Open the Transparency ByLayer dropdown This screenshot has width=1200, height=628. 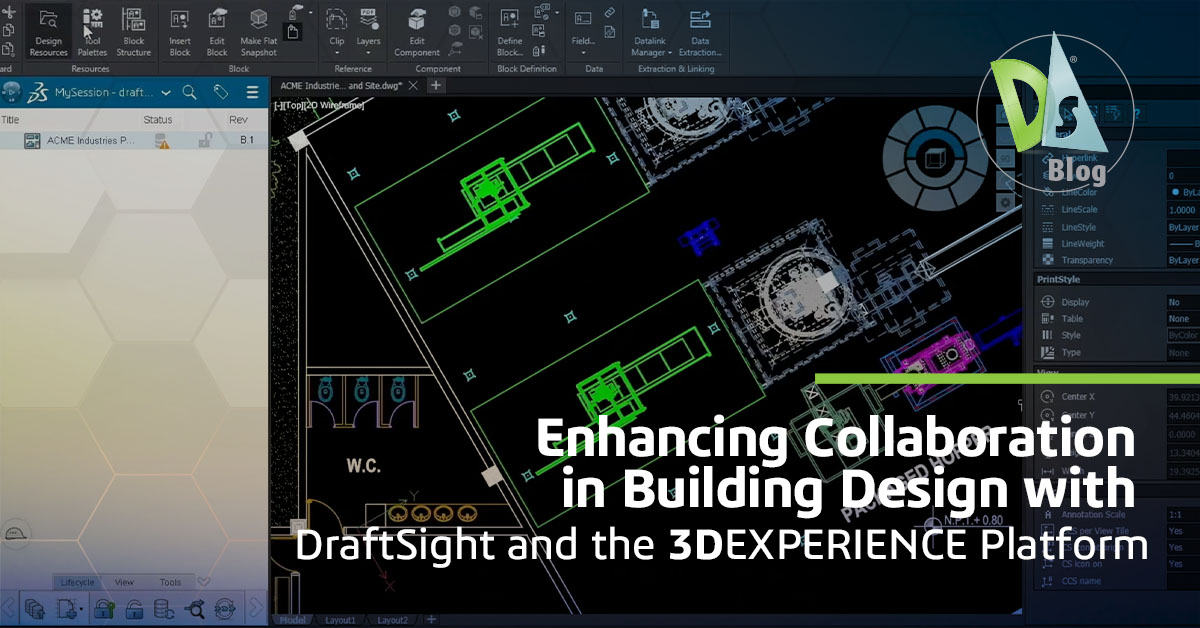1183,260
